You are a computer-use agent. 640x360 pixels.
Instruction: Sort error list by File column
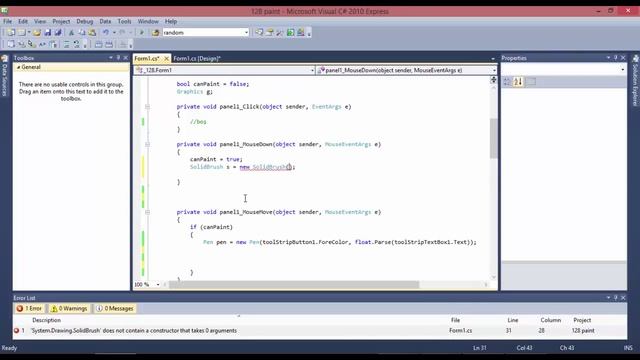456,320
